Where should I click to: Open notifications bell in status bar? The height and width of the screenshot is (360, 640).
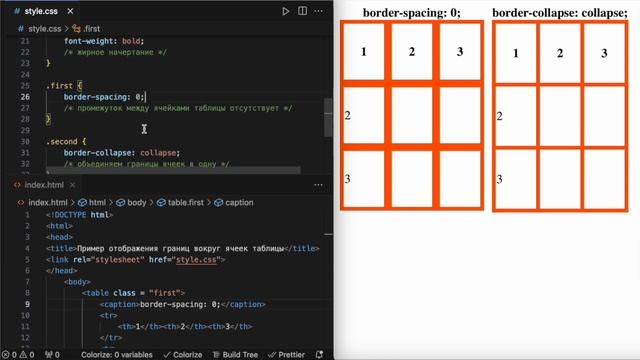click(320, 355)
